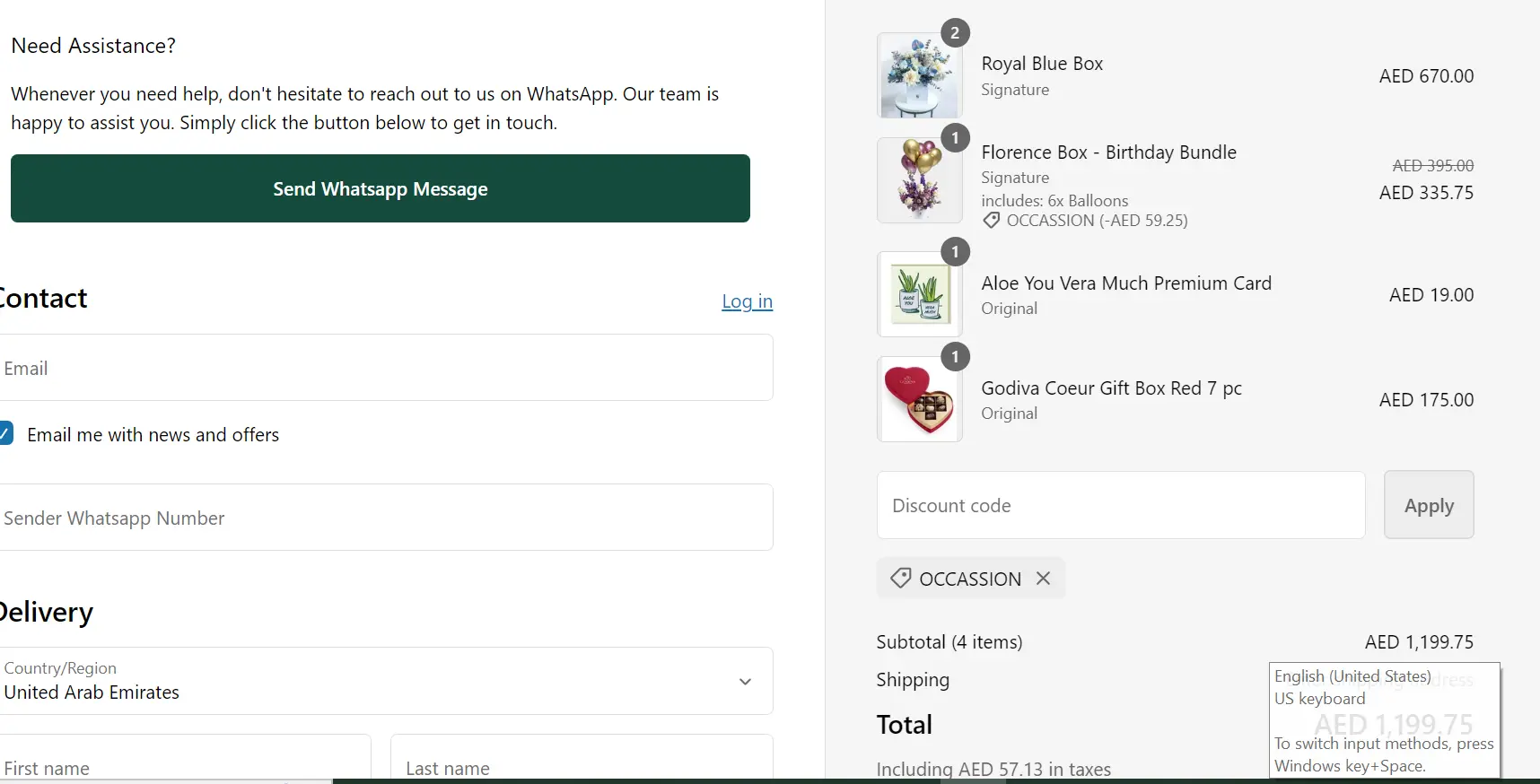This screenshot has width=1540, height=784.
Task: Click the Send Whatsapp Message button
Action: (381, 188)
